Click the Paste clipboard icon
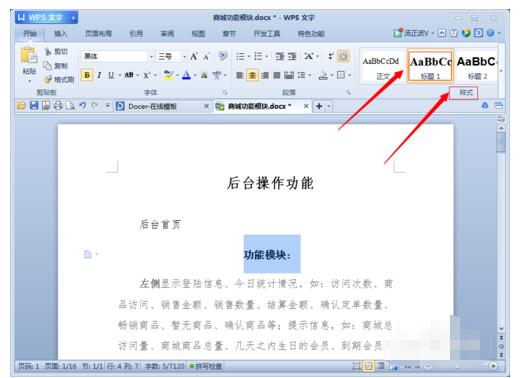The height and width of the screenshot is (378, 521). [x=29, y=56]
